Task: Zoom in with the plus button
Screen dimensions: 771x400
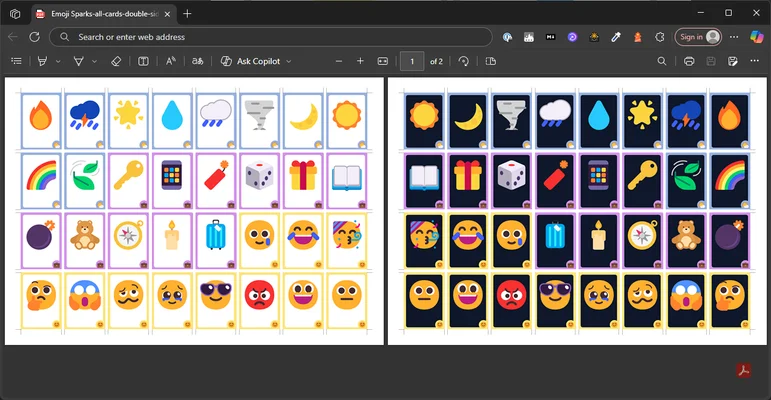Action: click(360, 61)
